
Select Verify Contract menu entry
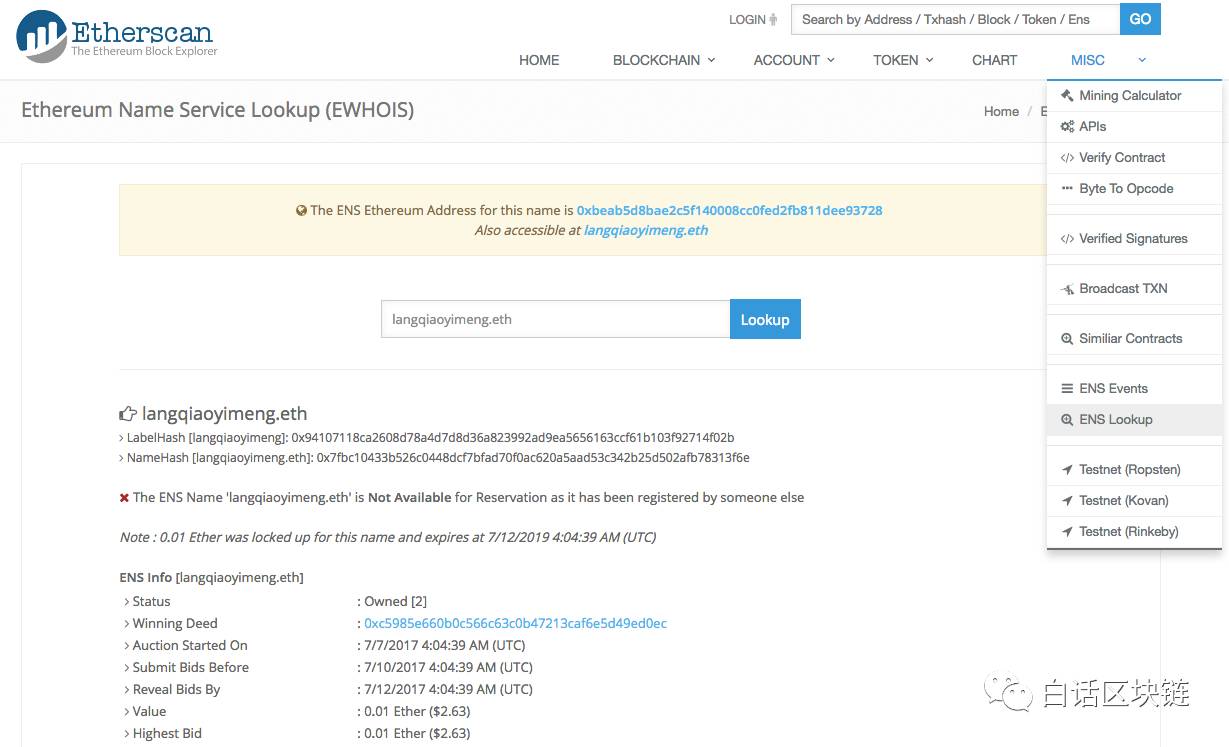coord(1134,158)
